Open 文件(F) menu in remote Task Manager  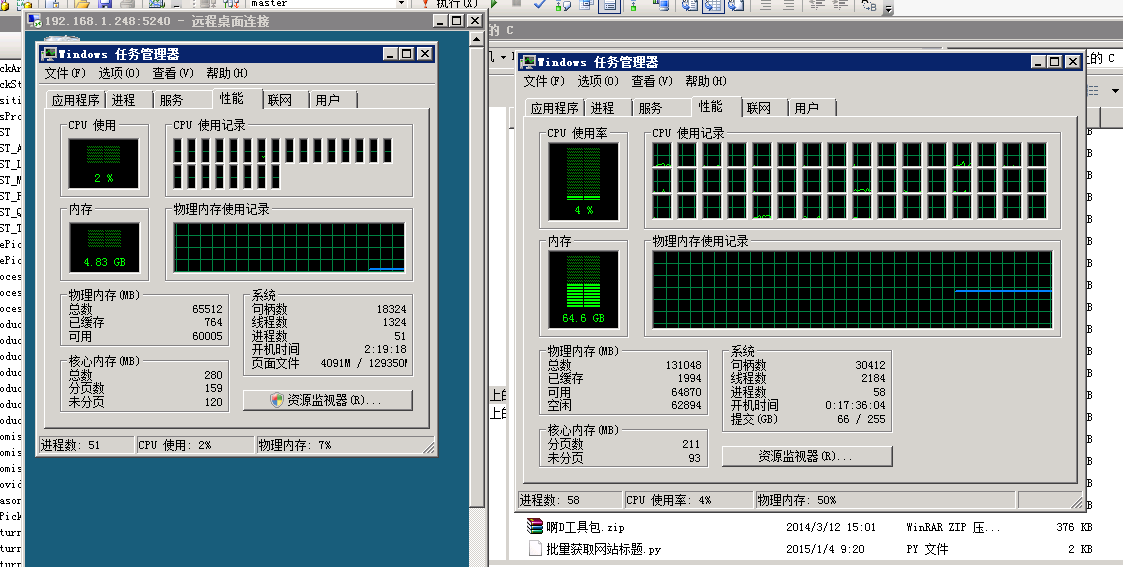64,73
